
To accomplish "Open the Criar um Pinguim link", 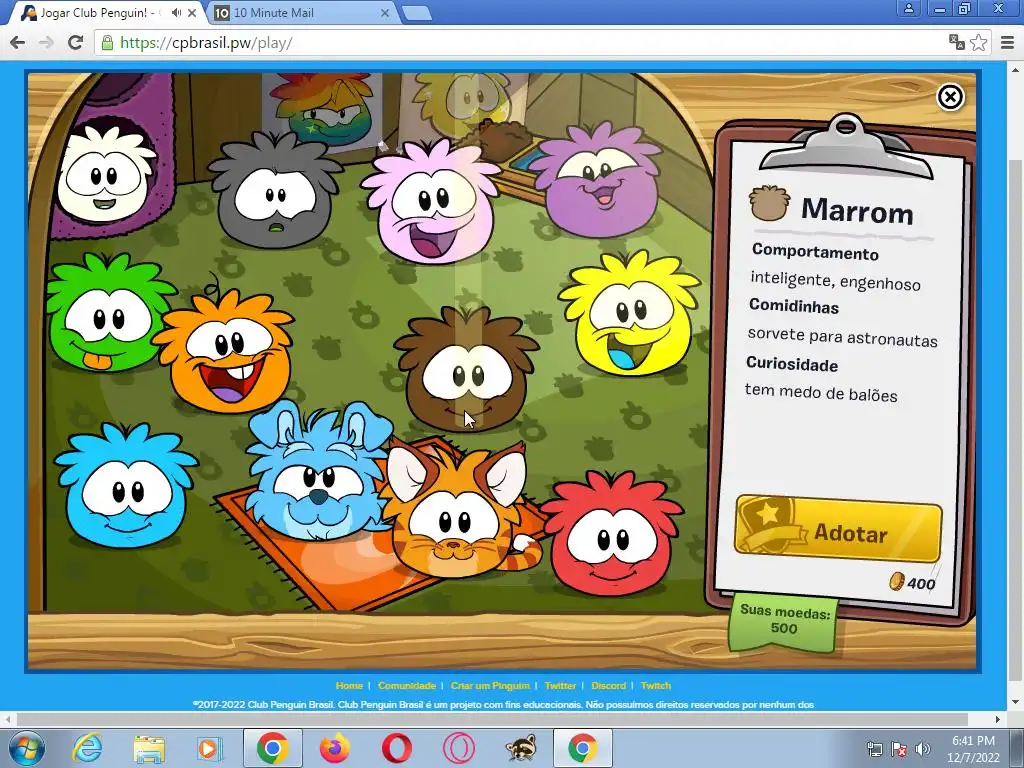I will tap(490, 686).
